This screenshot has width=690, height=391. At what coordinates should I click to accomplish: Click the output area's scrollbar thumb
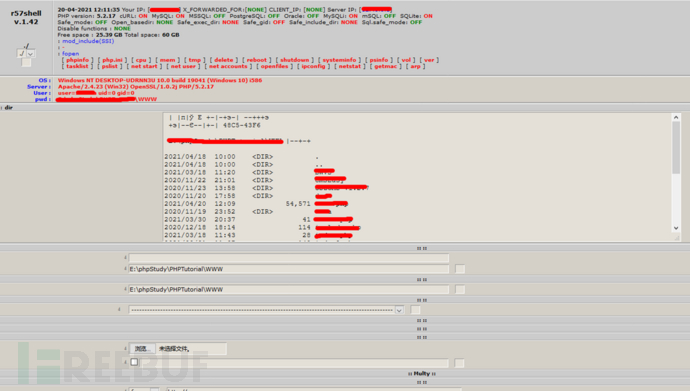[x=676, y=147]
